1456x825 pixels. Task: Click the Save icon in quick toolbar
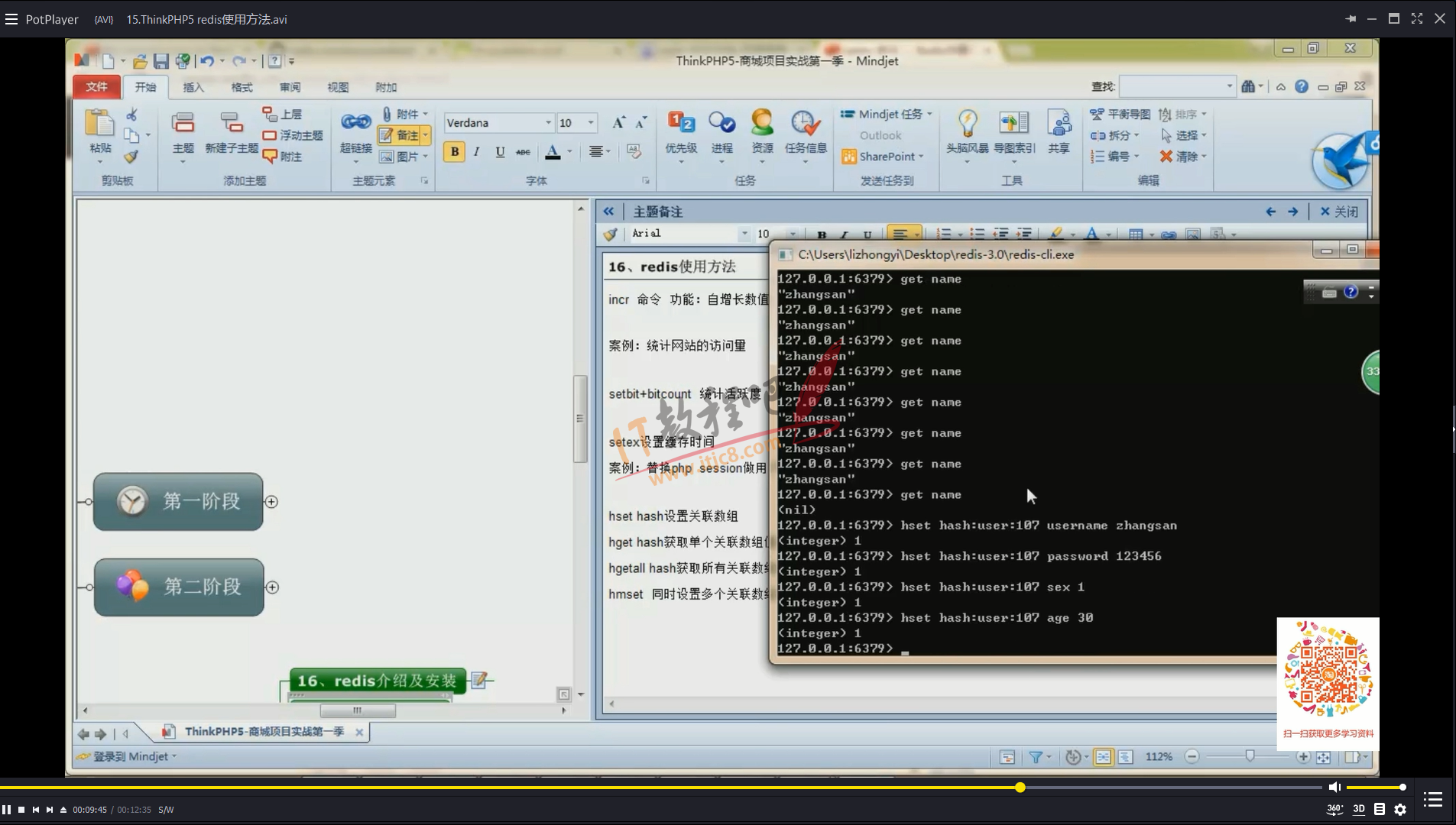161,61
